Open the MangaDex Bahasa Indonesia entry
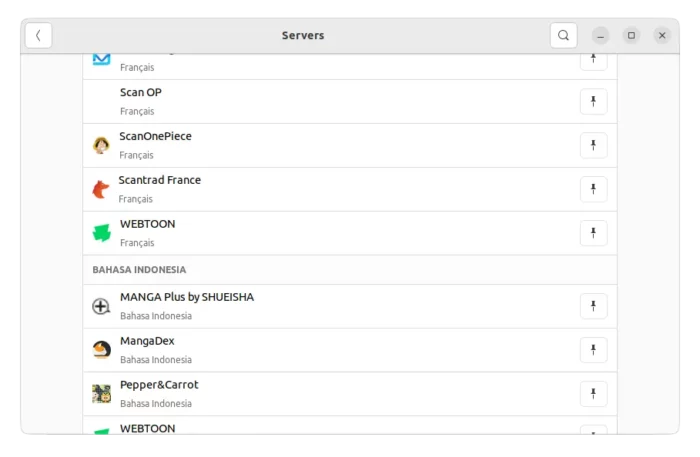This screenshot has height=457, width=700. [x=350, y=350]
